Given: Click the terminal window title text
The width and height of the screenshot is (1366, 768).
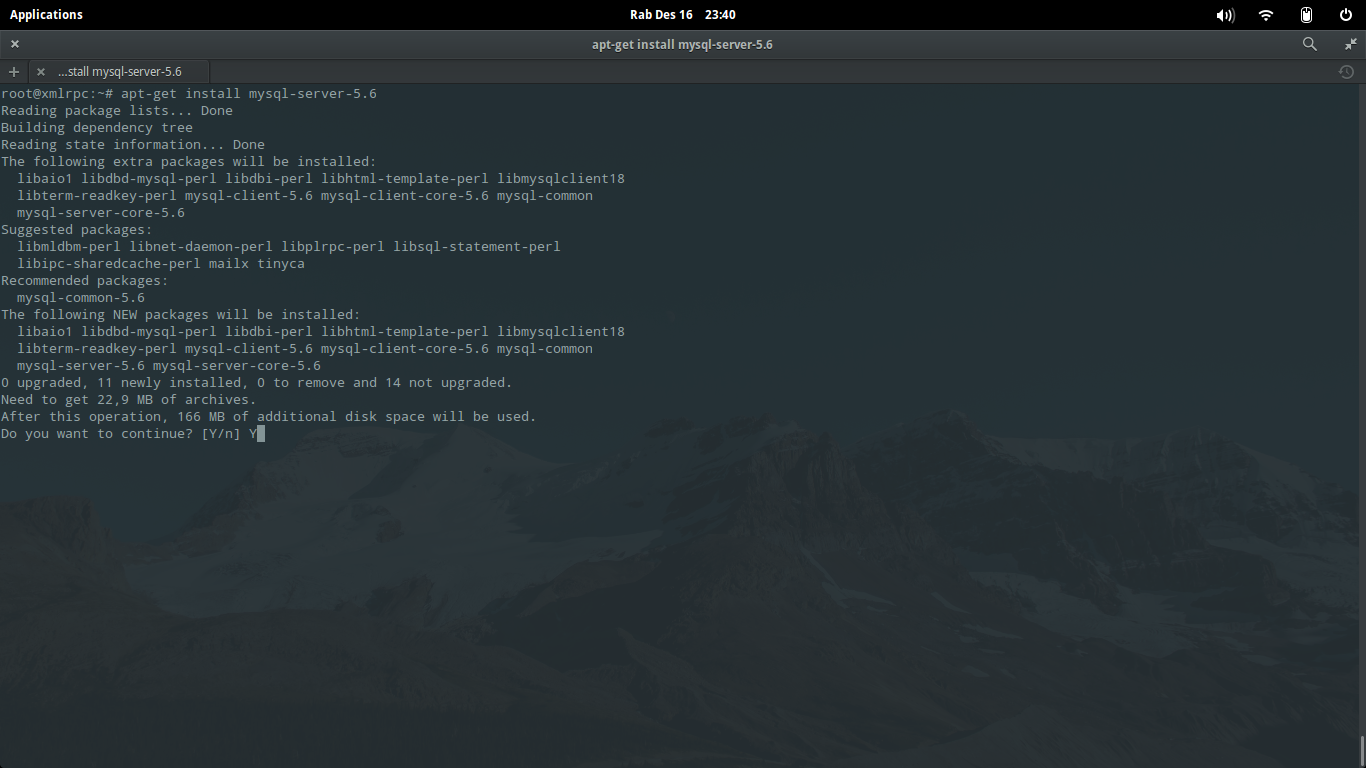Looking at the screenshot, I should click(x=682, y=44).
